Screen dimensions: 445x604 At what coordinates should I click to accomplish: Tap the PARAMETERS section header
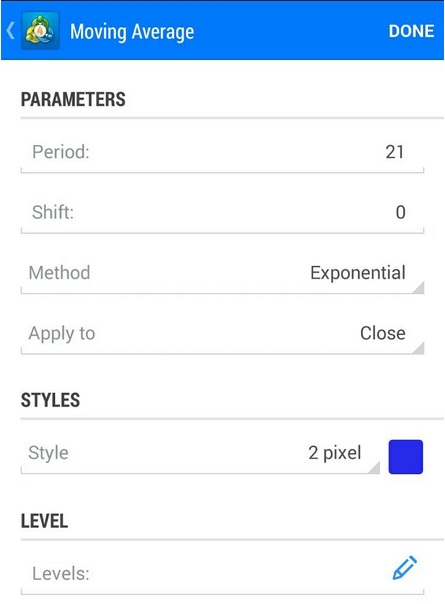click(73, 99)
